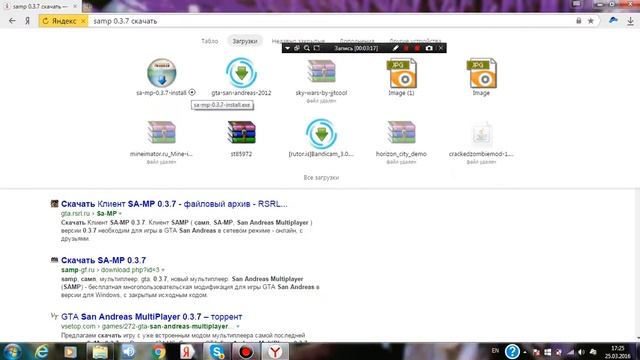
Task: Open result Скачать Клиент SA-MP 0.3.7 файловый архив
Action: click(x=174, y=204)
